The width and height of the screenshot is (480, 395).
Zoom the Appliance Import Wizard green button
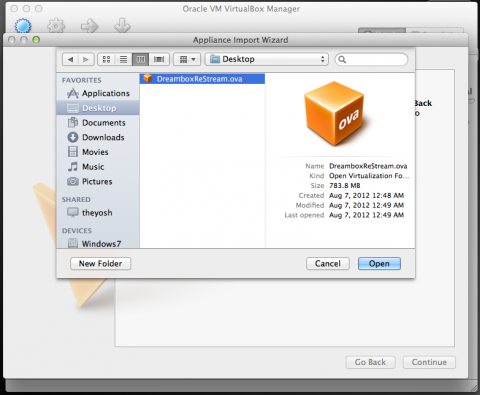point(36,40)
